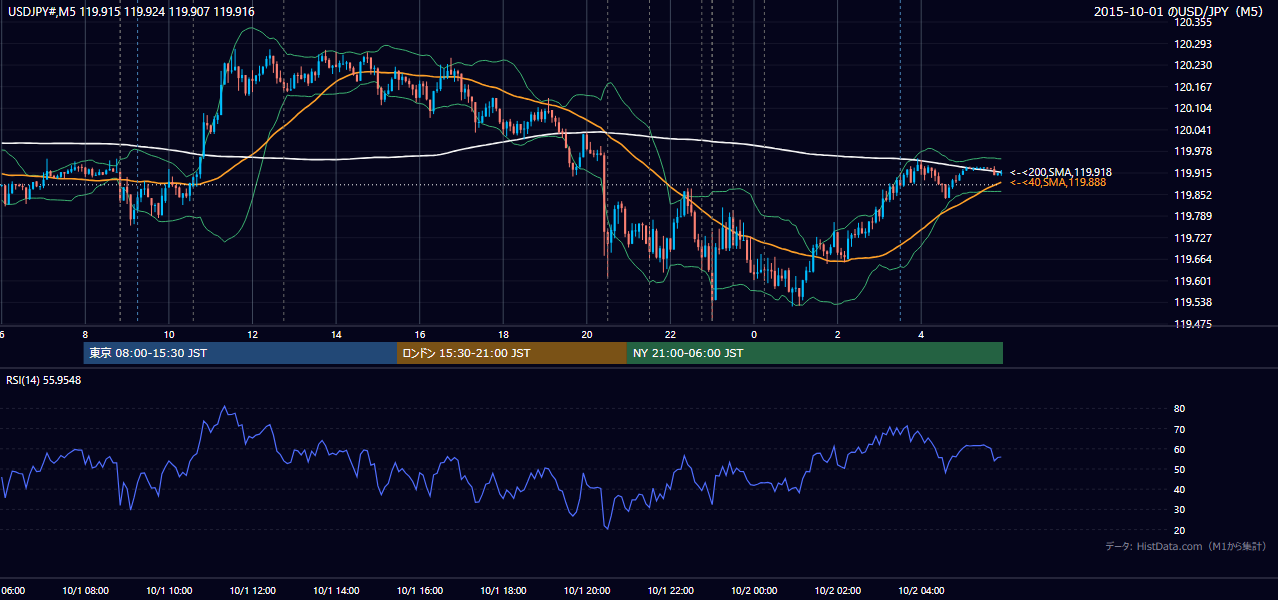Click the 10/1 18:00 time label
Screen dimensions: 1278x600
(503, 591)
